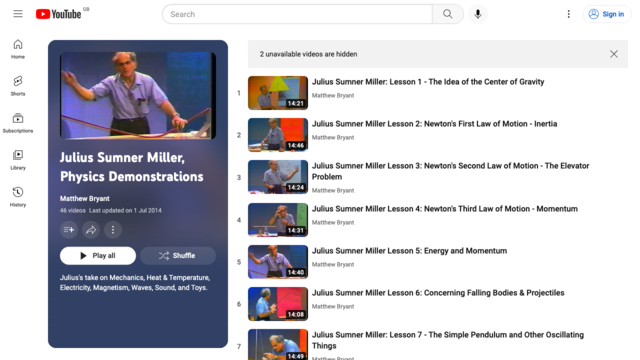Open Matthew Bryant channel in playlist panel

[84, 198]
